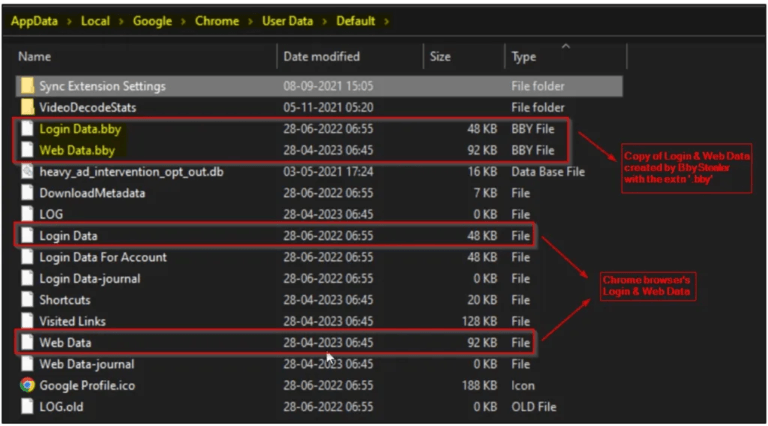
Task: Click the Login Data For Account file icon
Action: pos(27,257)
